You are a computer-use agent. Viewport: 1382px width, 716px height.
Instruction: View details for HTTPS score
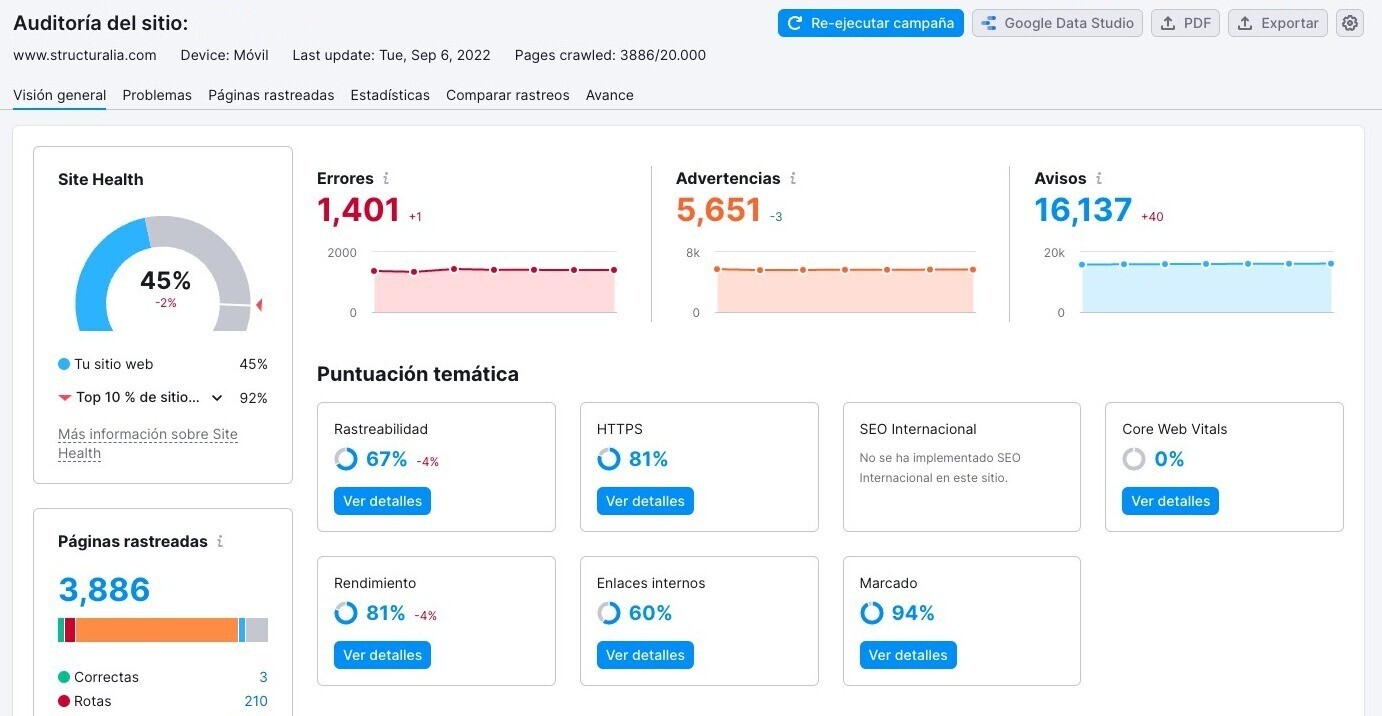[645, 501]
